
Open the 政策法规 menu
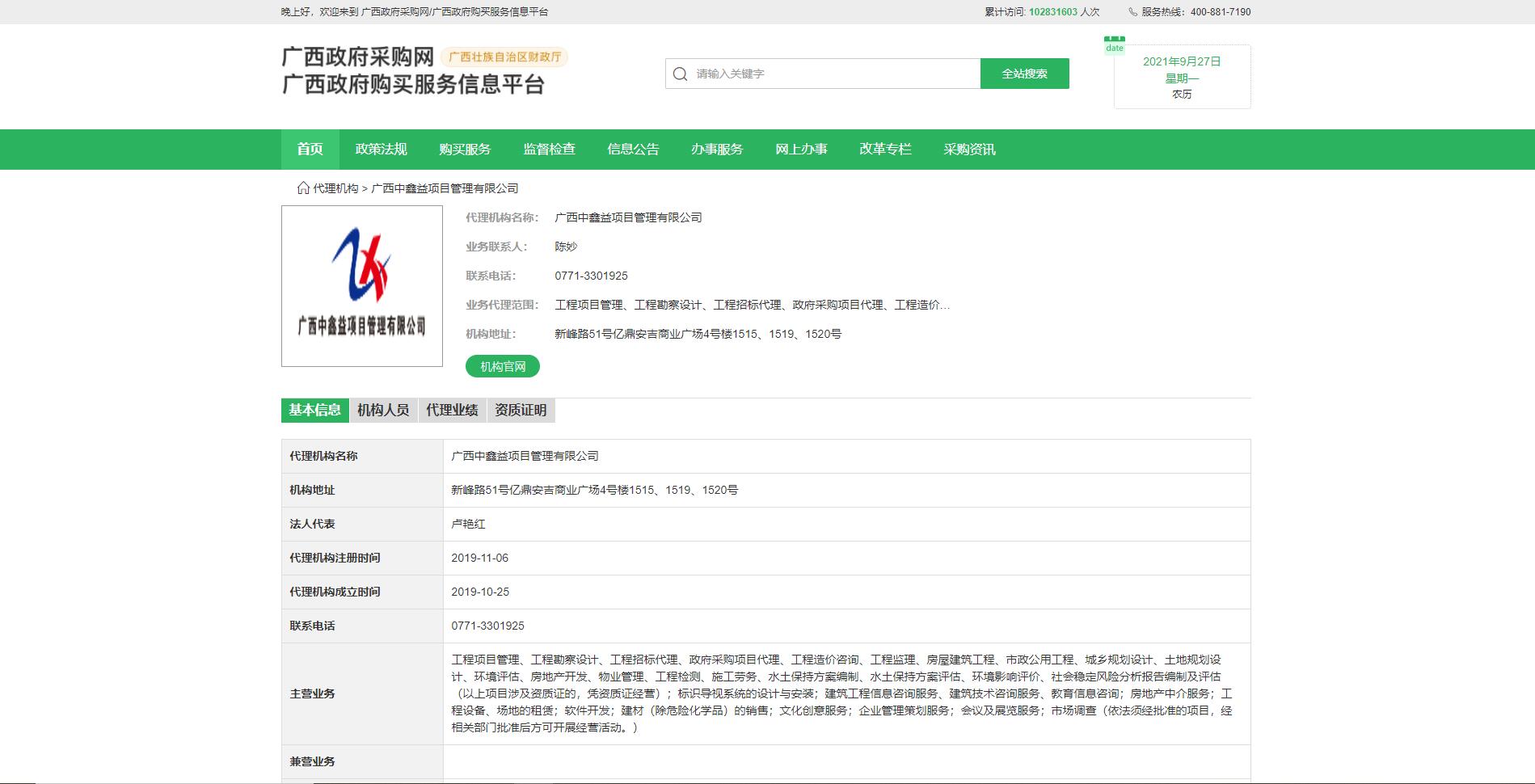coord(381,150)
